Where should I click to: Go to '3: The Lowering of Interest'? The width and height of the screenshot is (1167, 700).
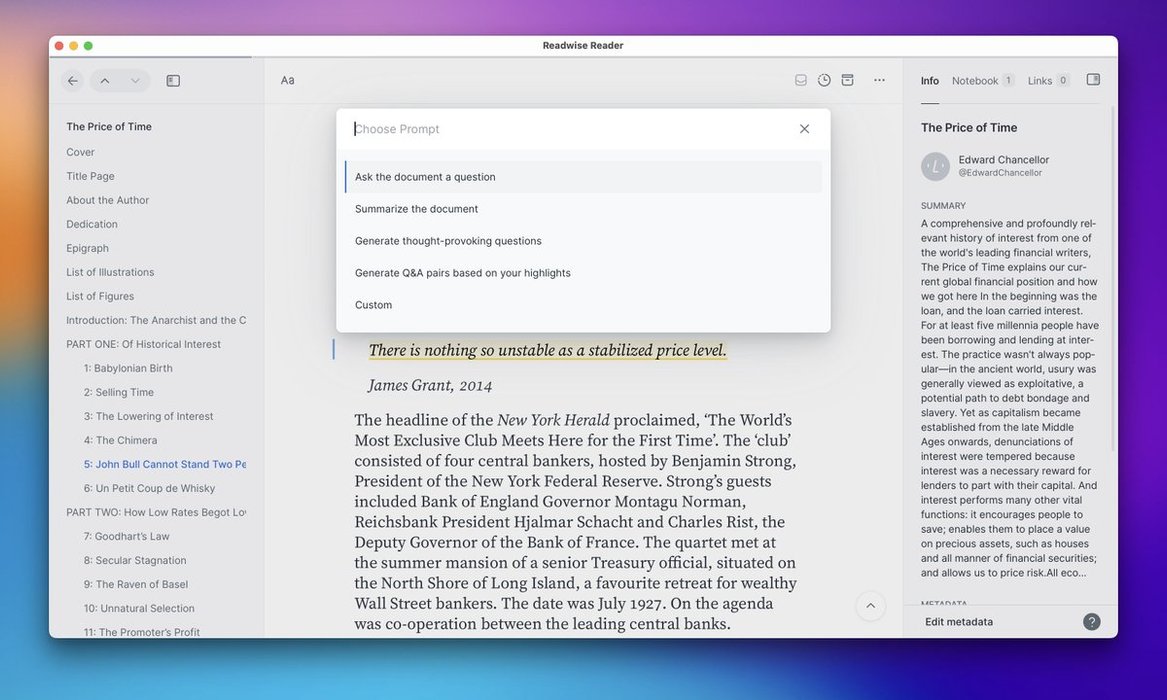click(148, 417)
